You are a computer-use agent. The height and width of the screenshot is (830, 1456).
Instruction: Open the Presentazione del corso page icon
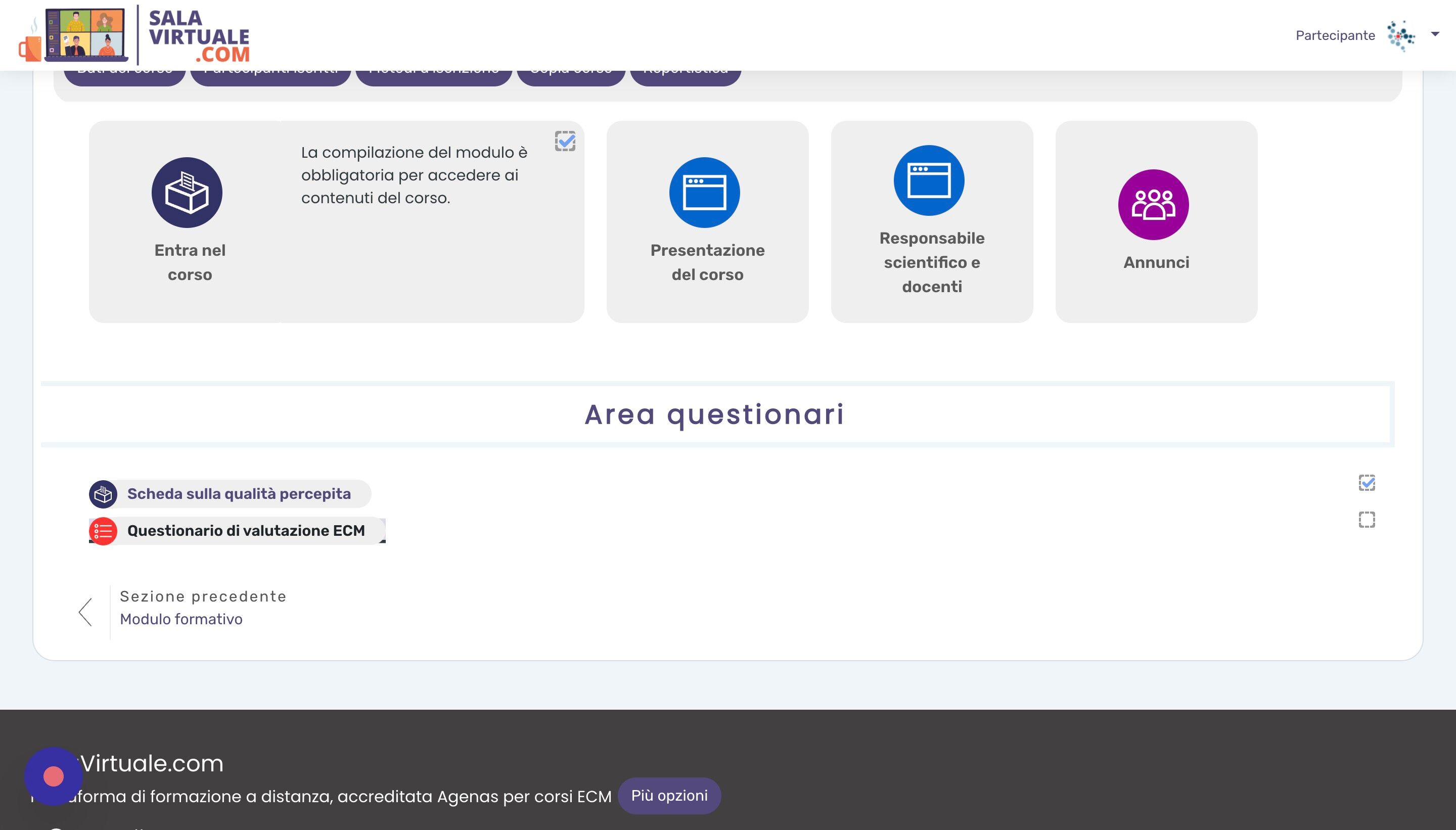(705, 193)
